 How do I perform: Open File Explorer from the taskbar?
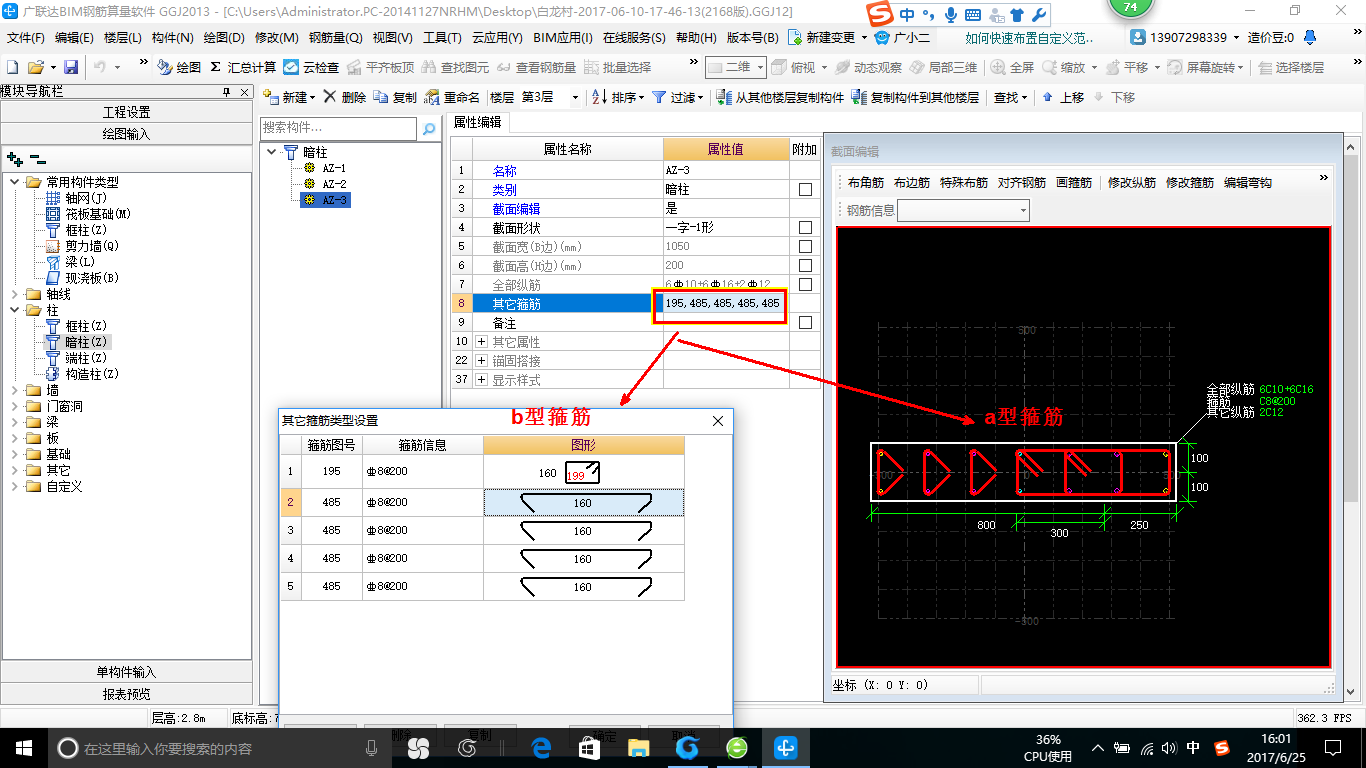point(638,747)
